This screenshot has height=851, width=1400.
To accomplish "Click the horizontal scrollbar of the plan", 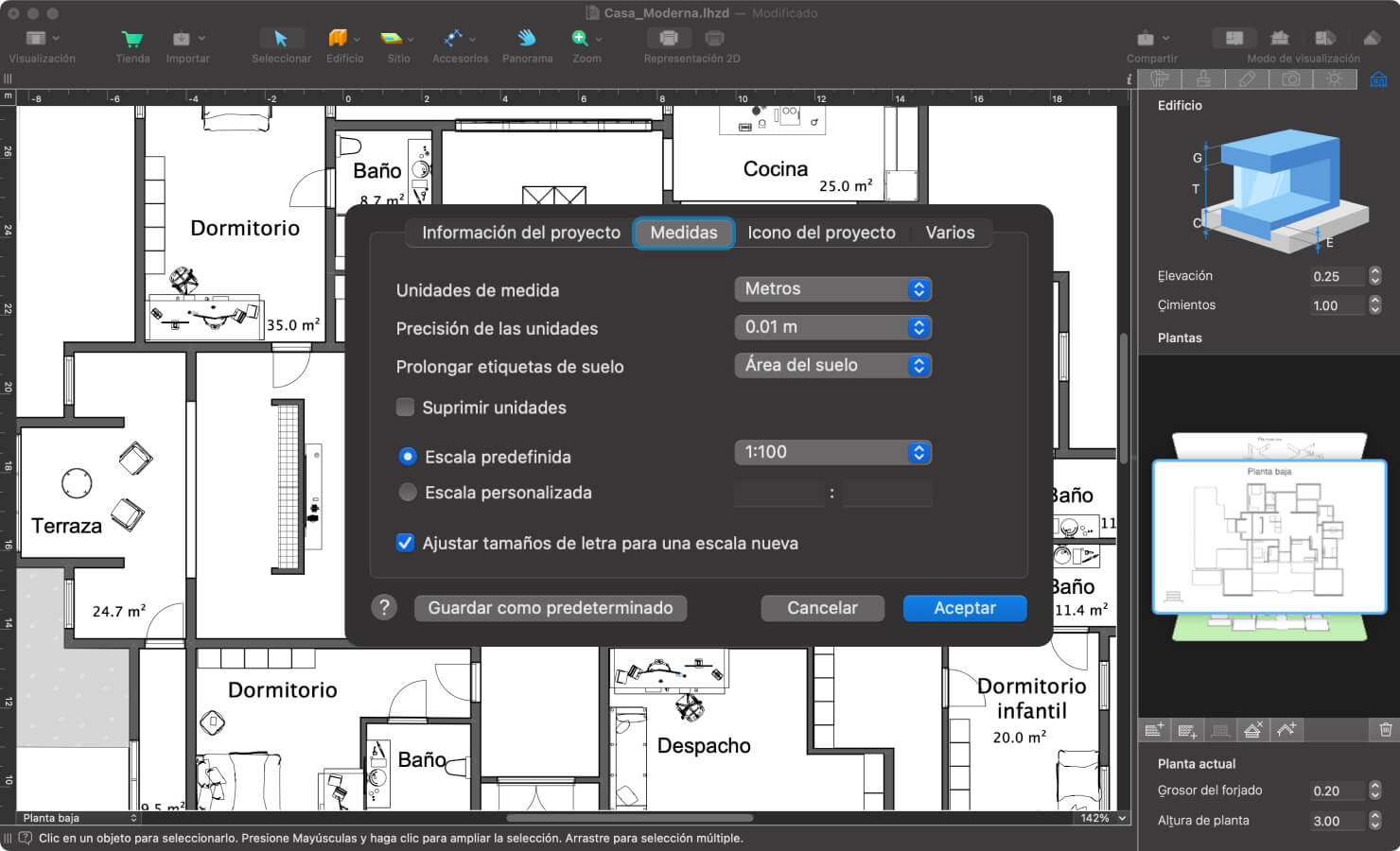I will (x=630, y=818).
